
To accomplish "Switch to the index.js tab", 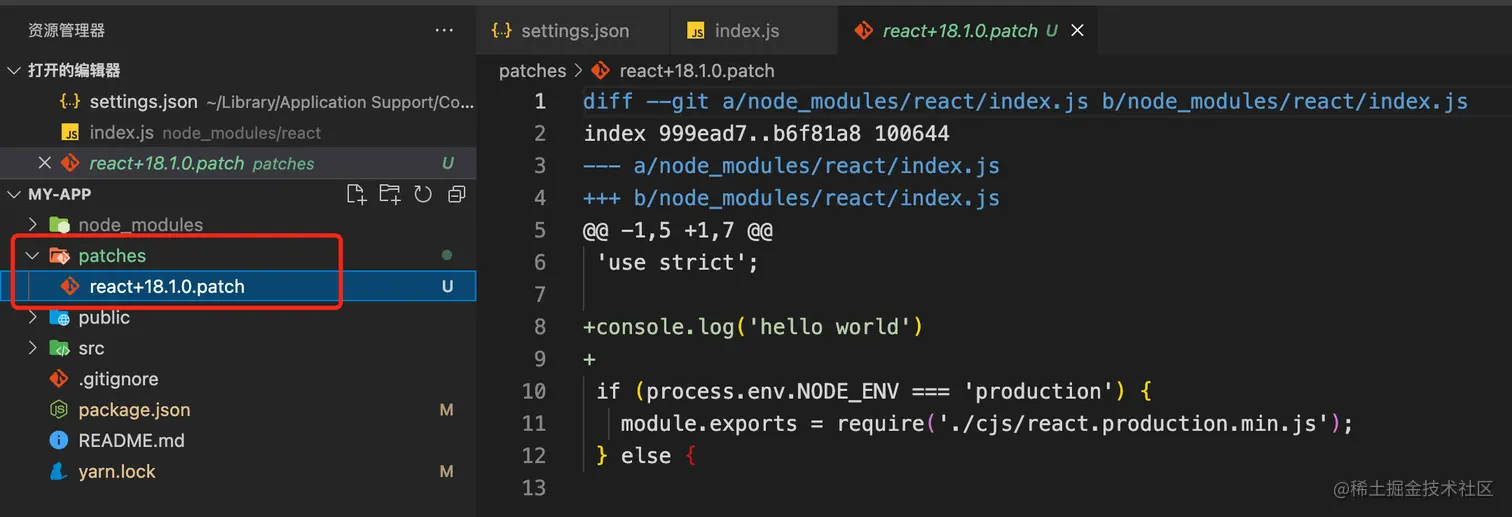I will [753, 31].
